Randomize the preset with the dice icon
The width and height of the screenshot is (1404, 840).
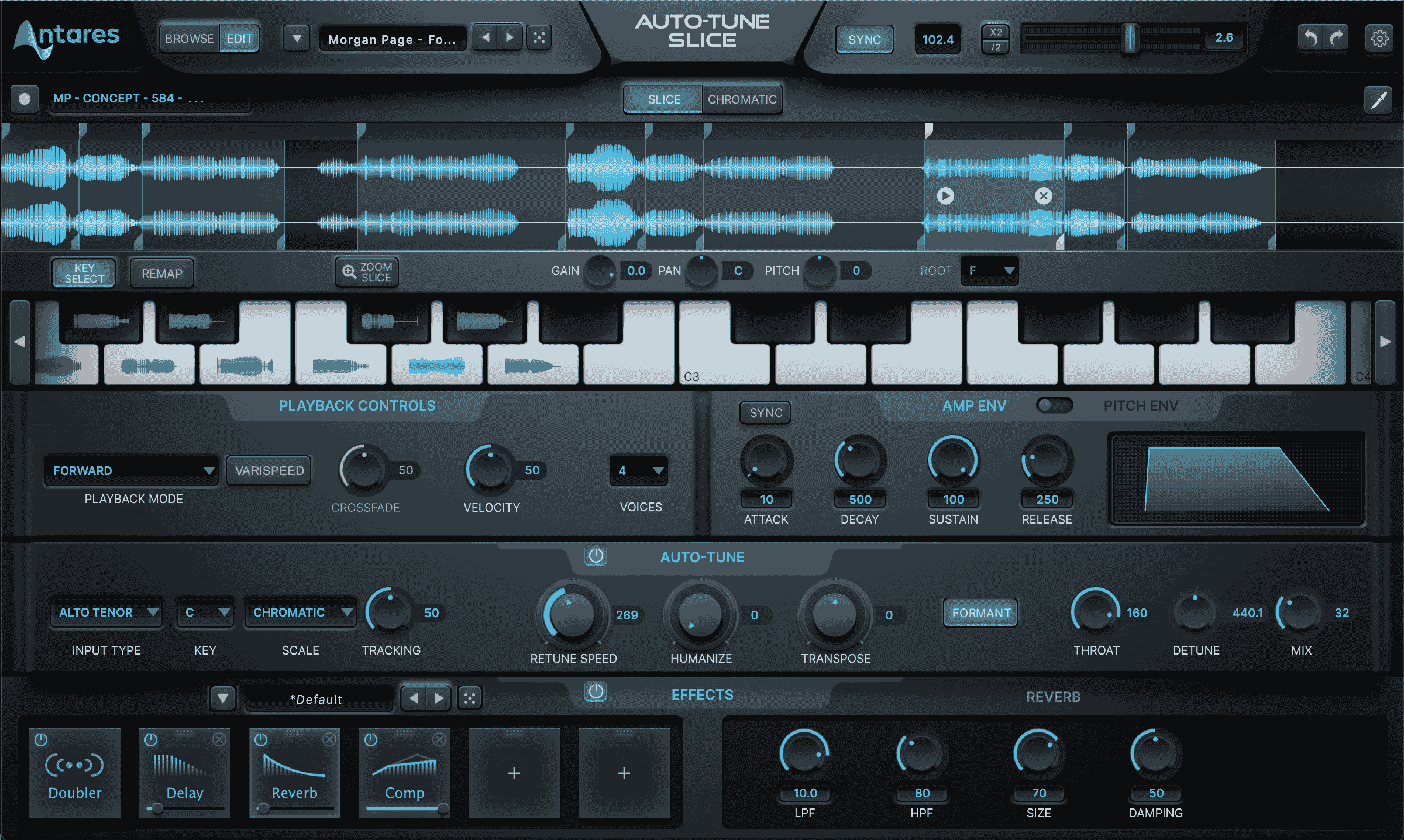[539, 36]
